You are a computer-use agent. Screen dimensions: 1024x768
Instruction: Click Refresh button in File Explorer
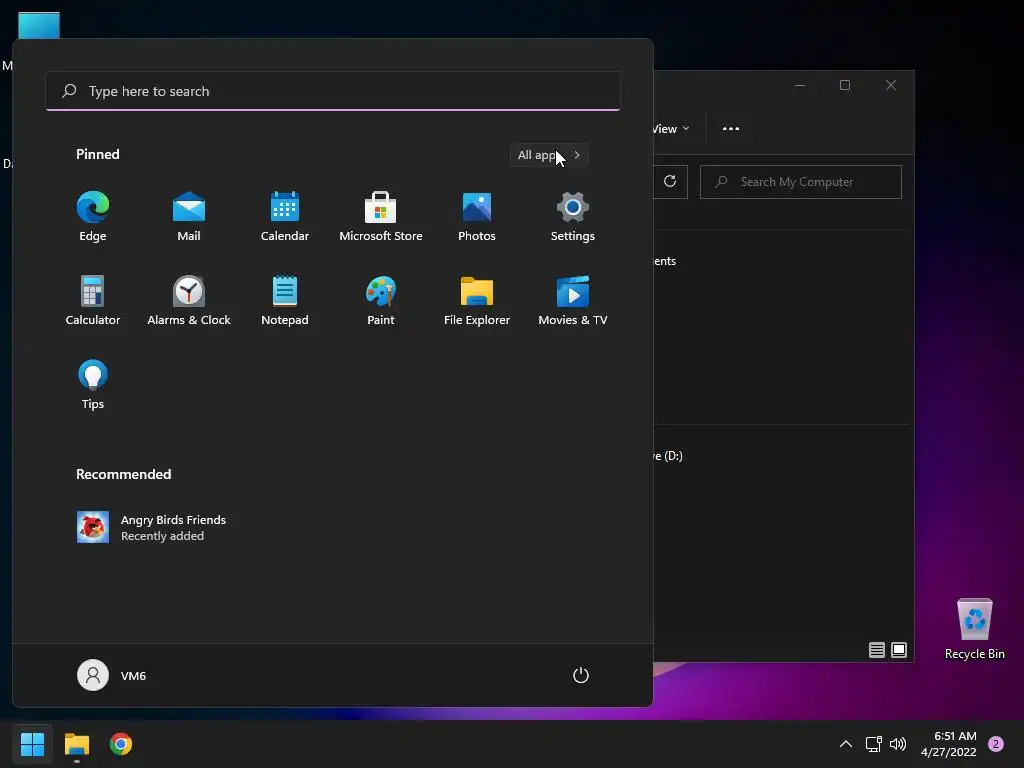pyautogui.click(x=670, y=182)
